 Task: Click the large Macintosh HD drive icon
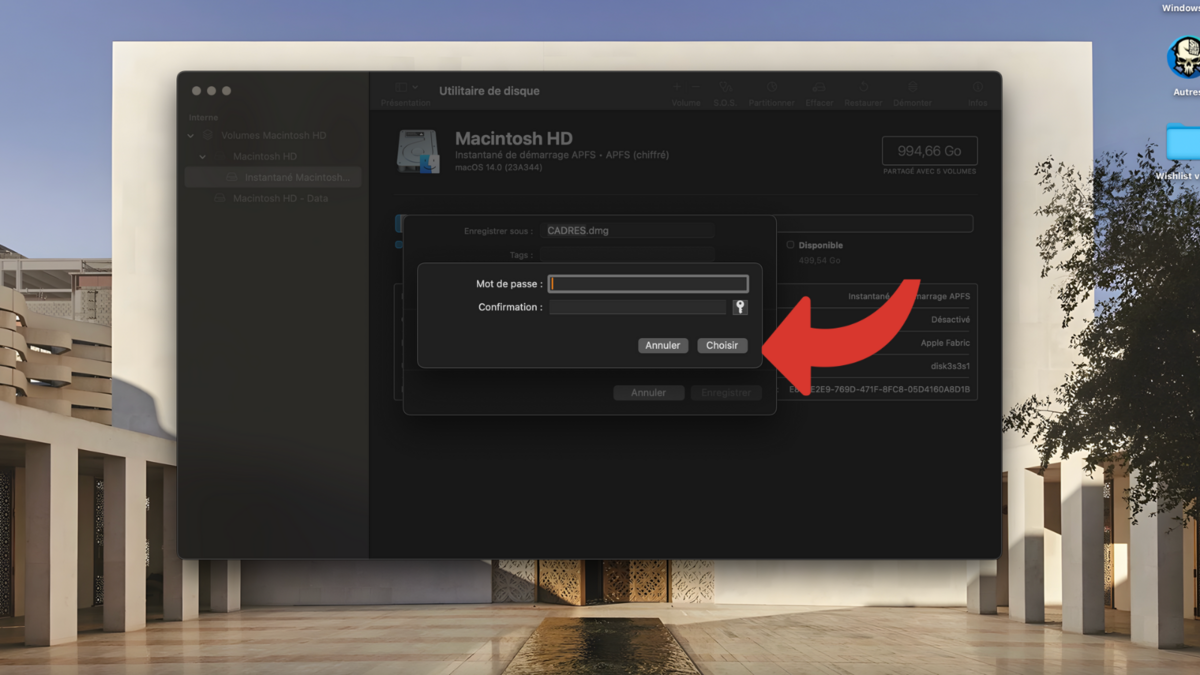418,152
